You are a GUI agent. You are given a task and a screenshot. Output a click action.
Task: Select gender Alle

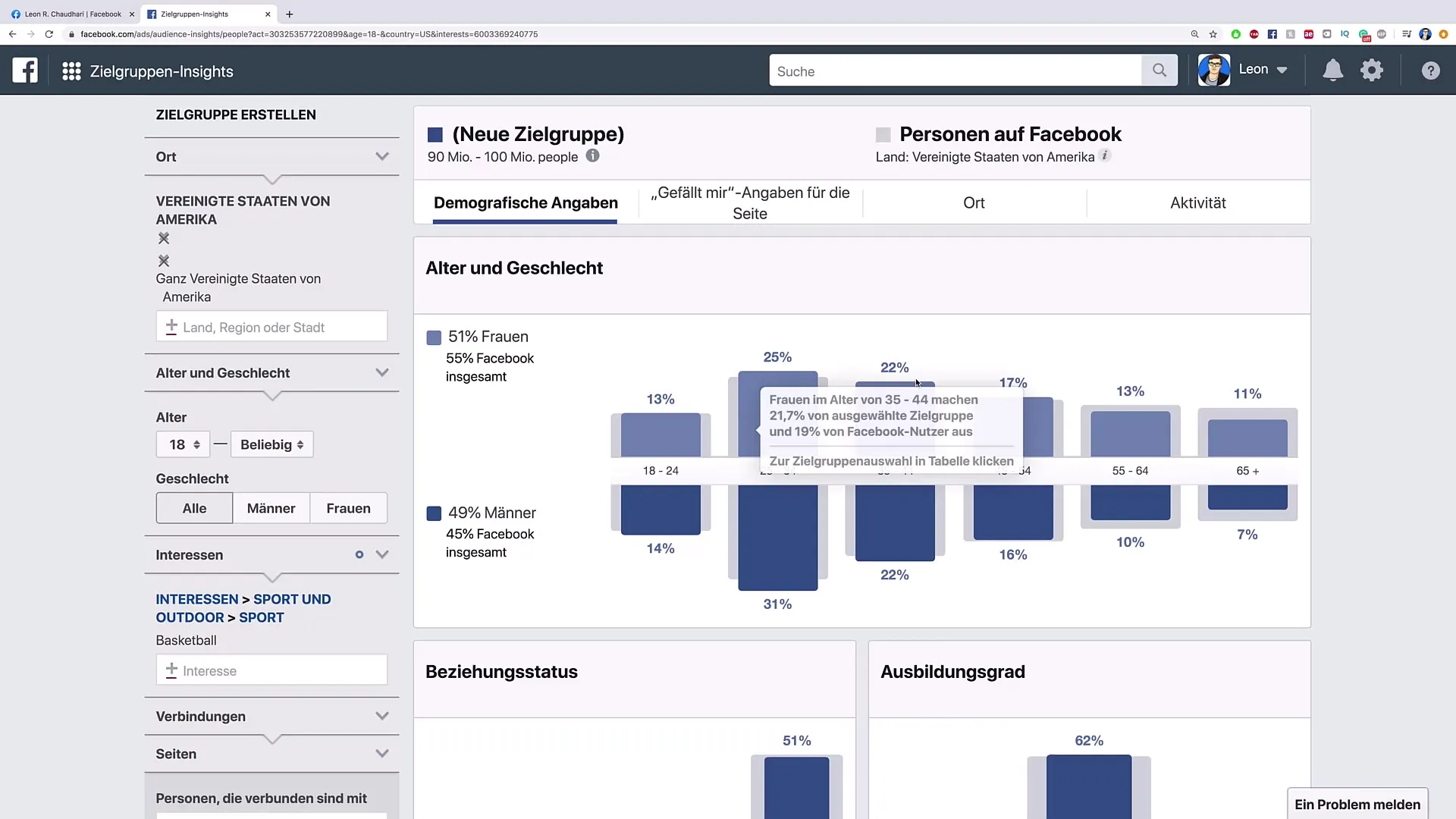click(194, 508)
